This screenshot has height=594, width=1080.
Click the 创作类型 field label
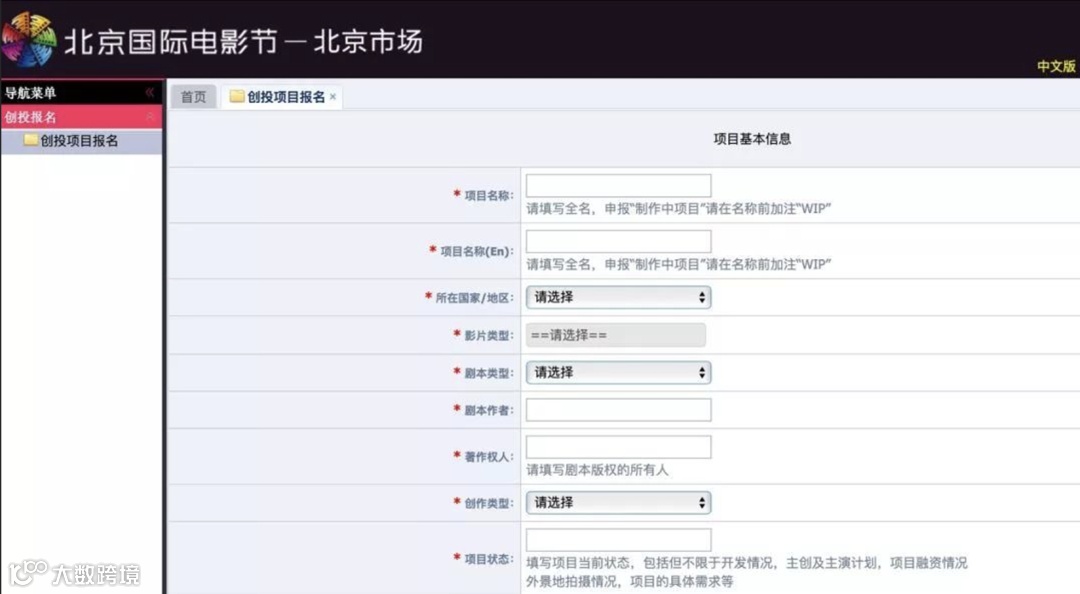pyautogui.click(x=488, y=503)
